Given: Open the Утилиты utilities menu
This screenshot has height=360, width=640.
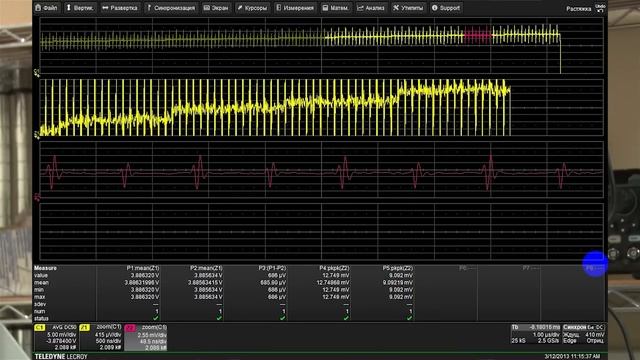Looking at the screenshot, I should click(408, 8).
